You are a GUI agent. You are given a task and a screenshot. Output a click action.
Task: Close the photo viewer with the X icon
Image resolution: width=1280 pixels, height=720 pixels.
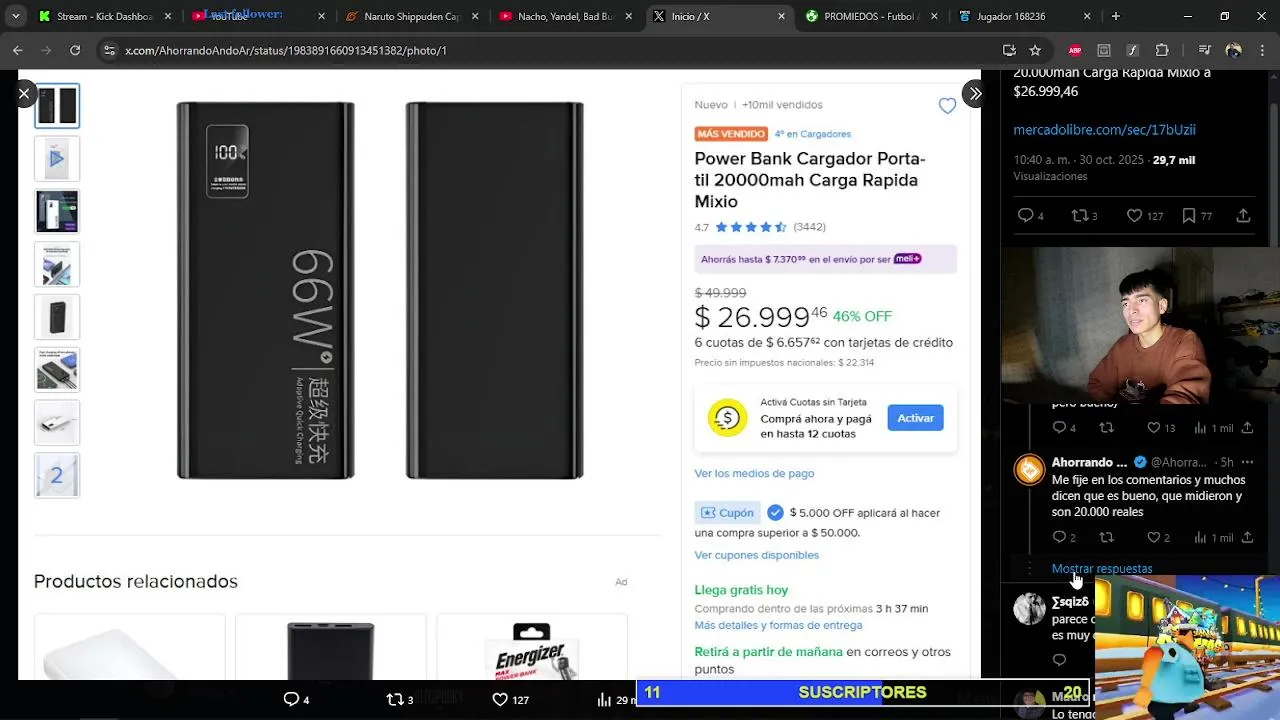point(24,94)
